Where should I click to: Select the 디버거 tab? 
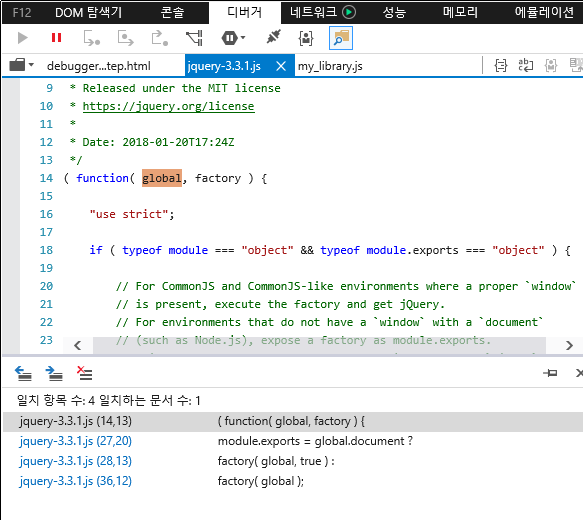(244, 13)
